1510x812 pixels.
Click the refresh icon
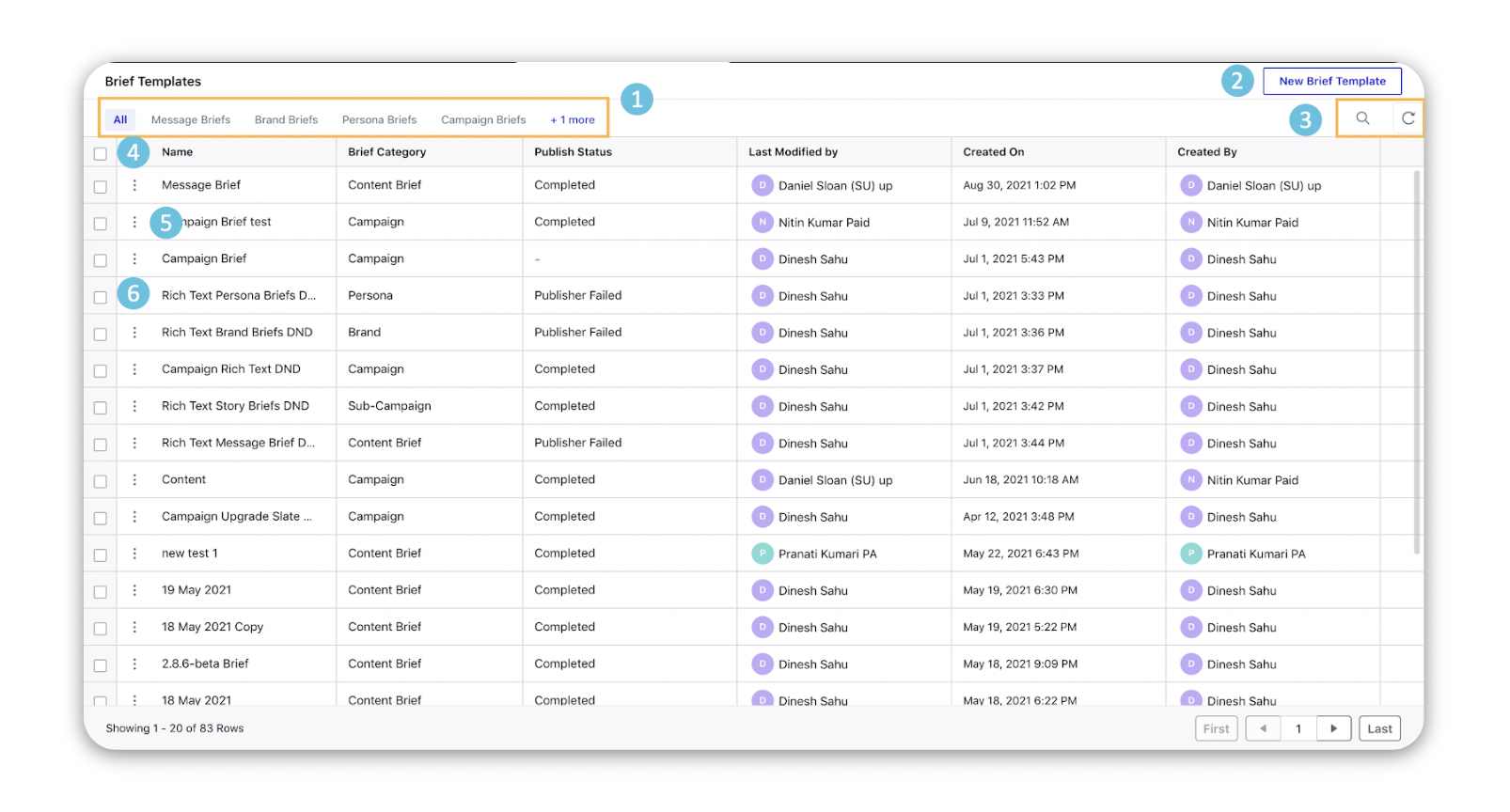coord(1408,118)
